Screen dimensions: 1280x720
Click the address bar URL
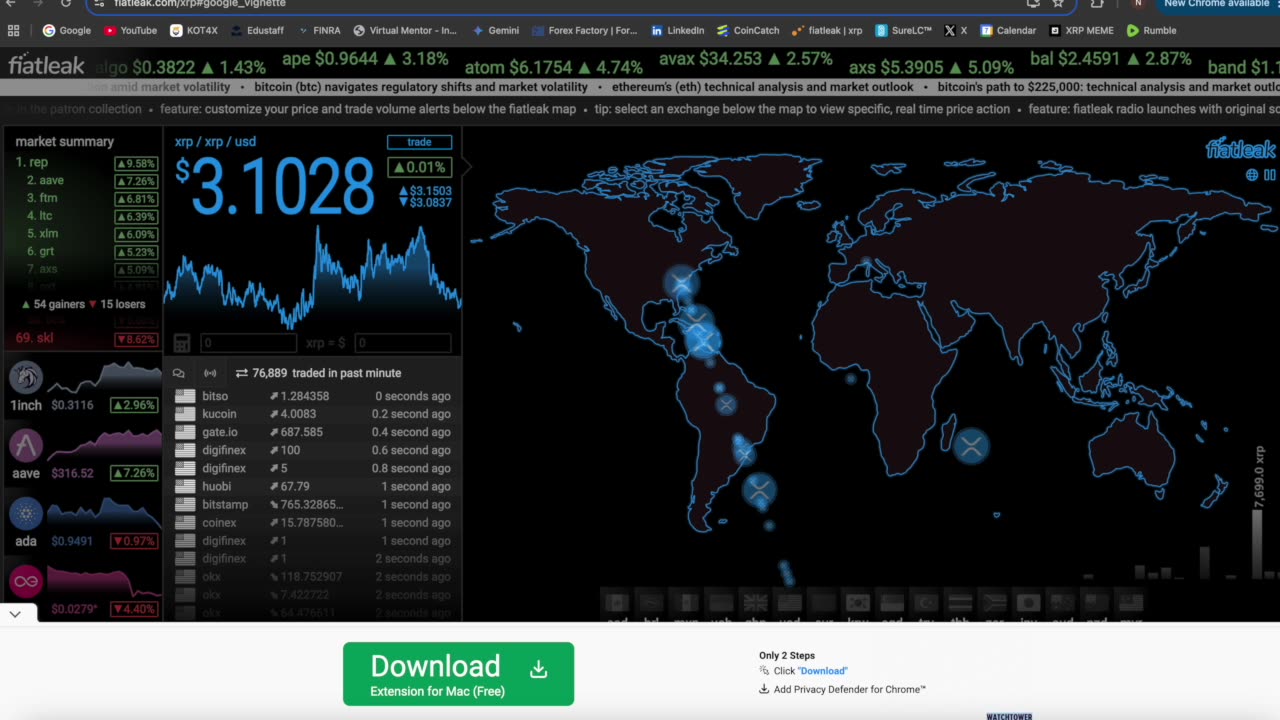[x=200, y=4]
